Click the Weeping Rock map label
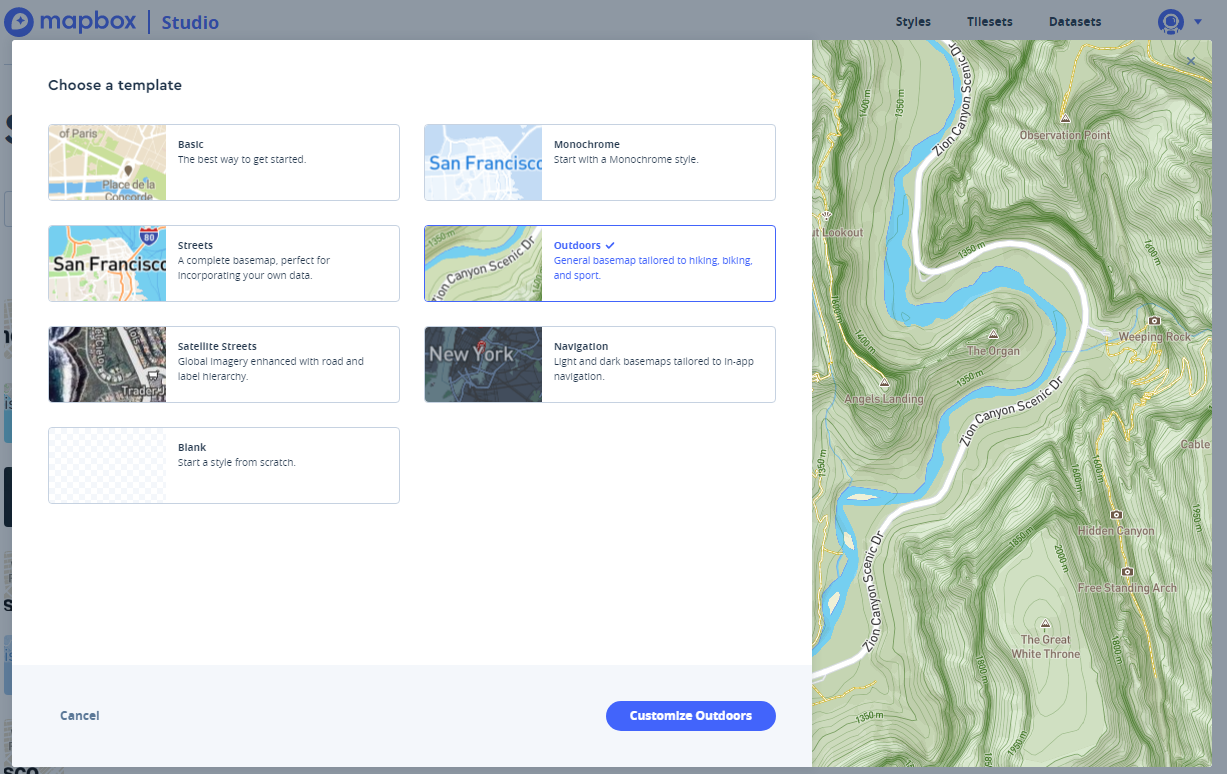The width and height of the screenshot is (1227, 774). point(1155,337)
